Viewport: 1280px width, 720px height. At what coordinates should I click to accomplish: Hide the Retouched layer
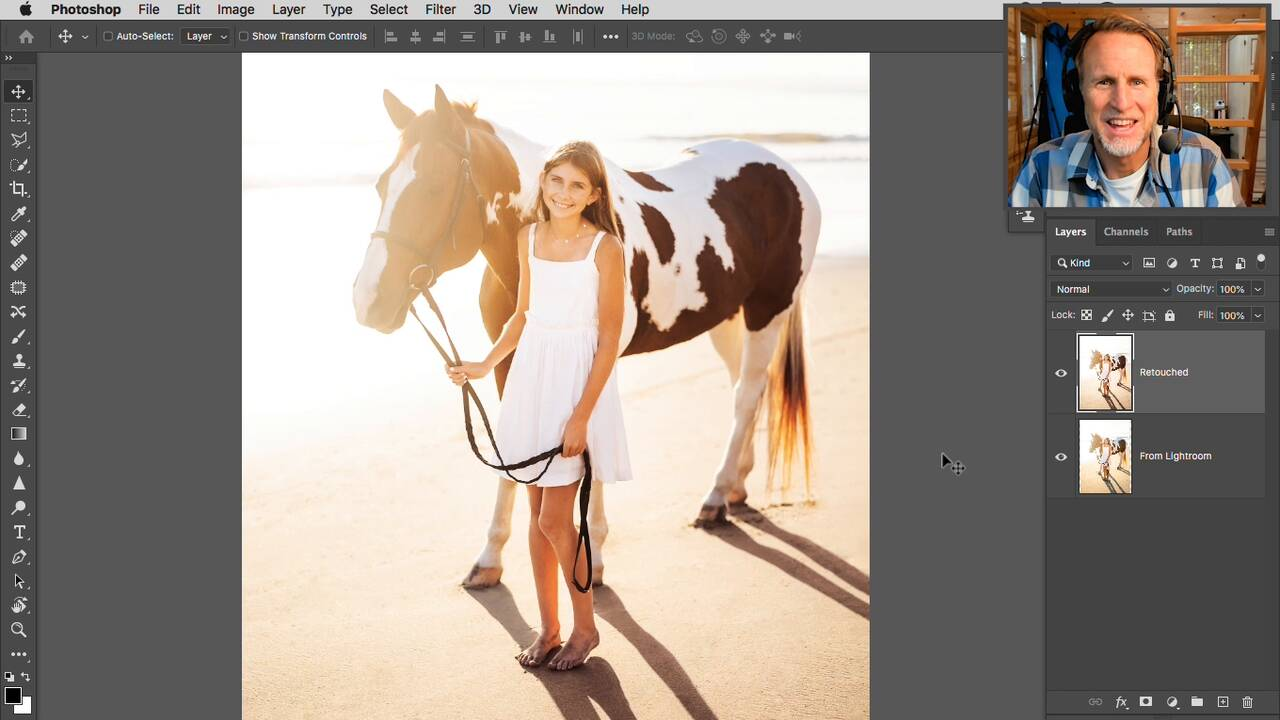(1061, 373)
